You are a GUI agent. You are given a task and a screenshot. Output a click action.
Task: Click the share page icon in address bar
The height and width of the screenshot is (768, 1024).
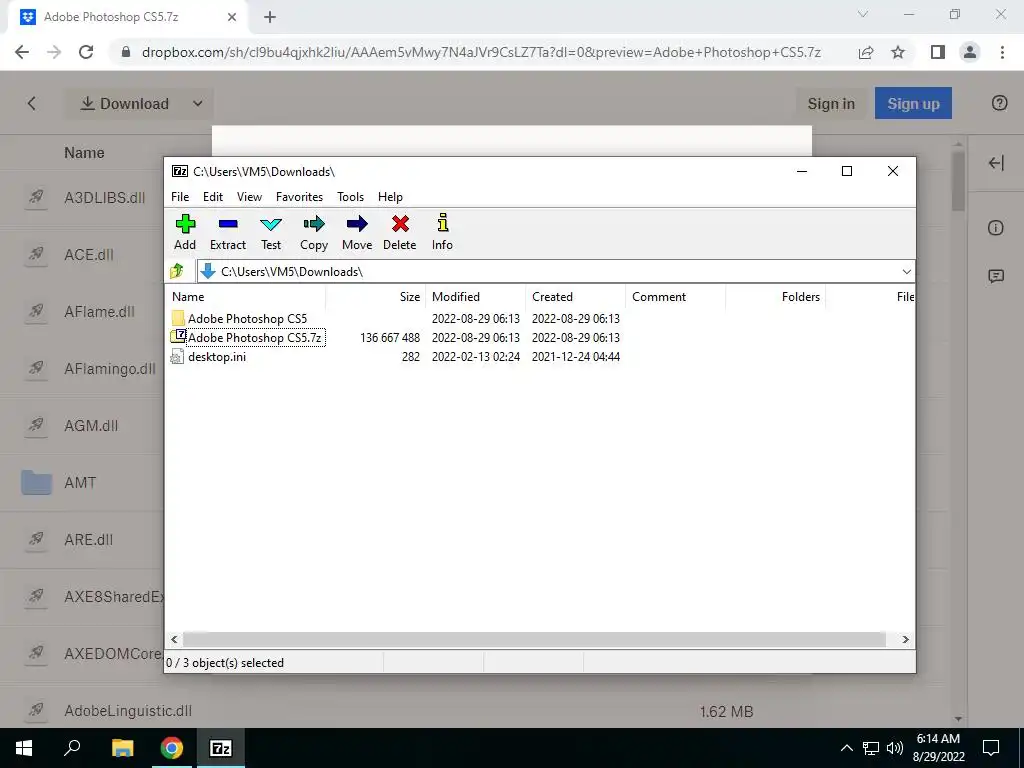pos(866,52)
